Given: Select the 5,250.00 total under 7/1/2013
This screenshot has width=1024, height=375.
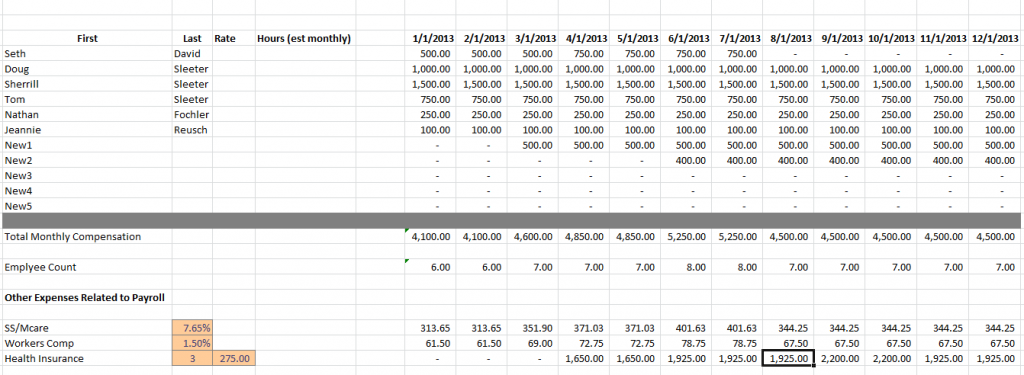Looking at the screenshot, I should click(x=737, y=236).
